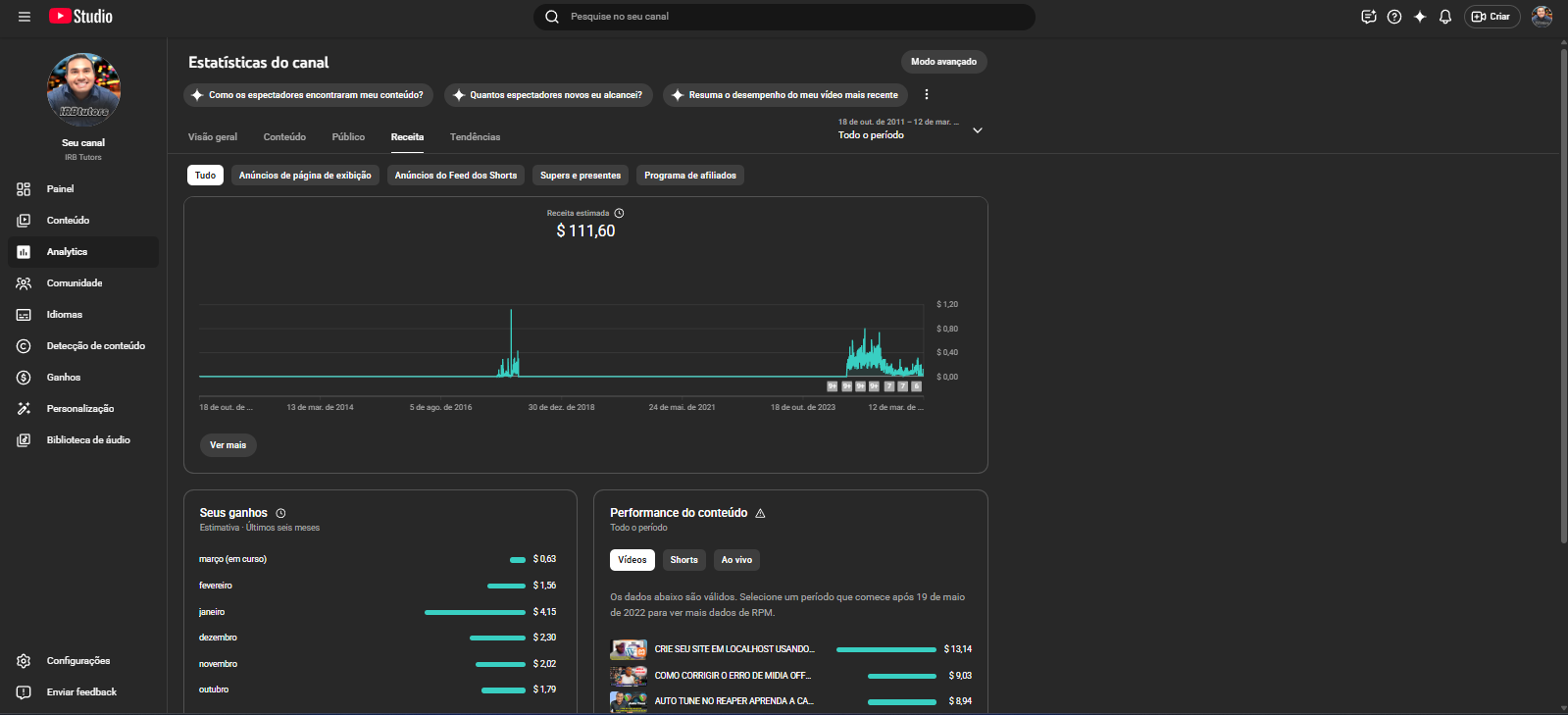Image resolution: width=1568 pixels, height=715 pixels.
Task: Click the channel search input field
Action: pos(784,17)
